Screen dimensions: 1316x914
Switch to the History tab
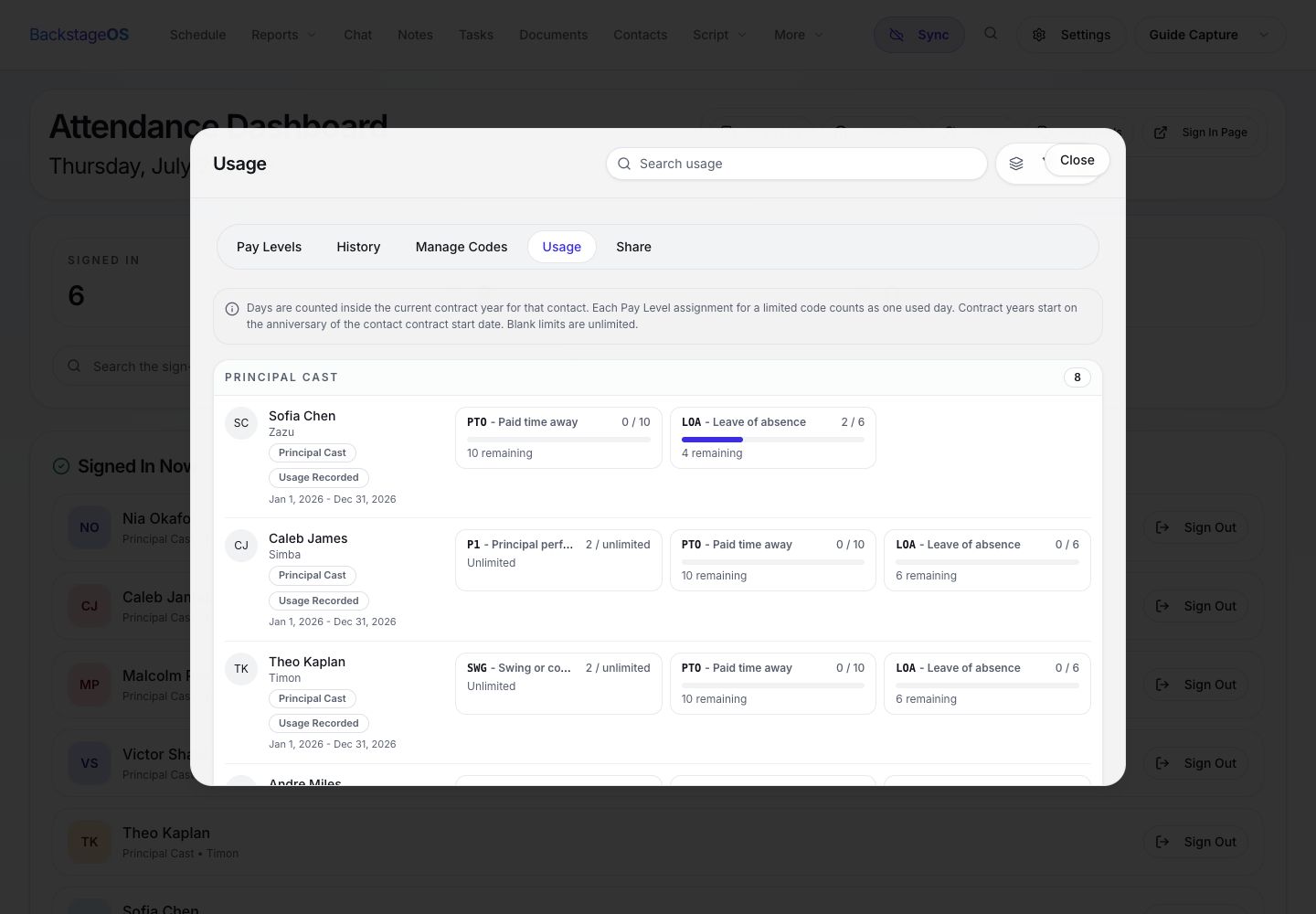[358, 247]
